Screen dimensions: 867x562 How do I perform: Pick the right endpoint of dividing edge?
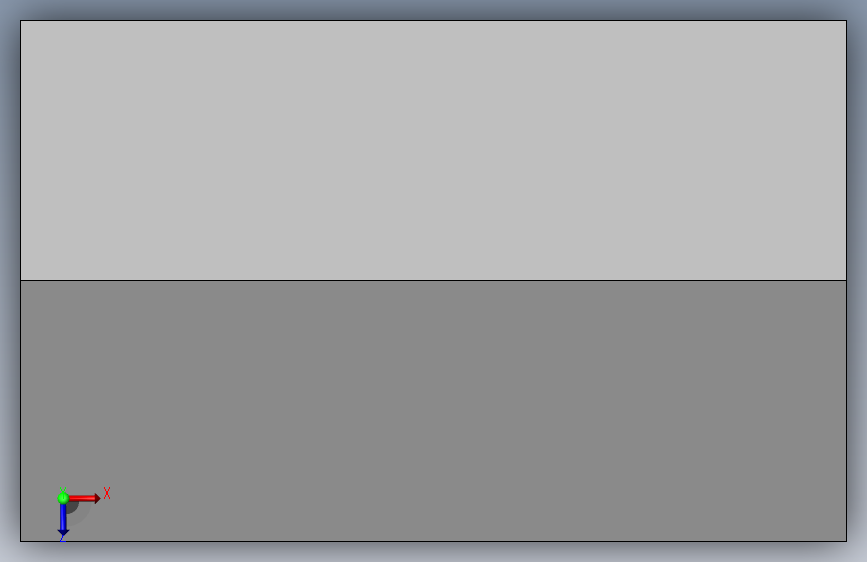click(x=847, y=280)
